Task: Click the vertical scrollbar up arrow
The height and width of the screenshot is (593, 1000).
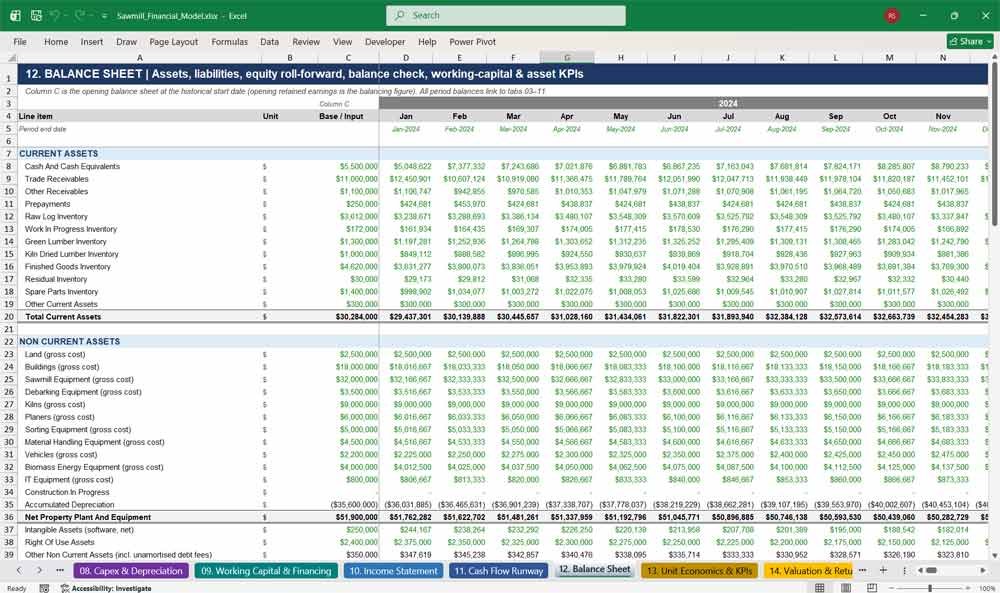Action: [x=994, y=57]
